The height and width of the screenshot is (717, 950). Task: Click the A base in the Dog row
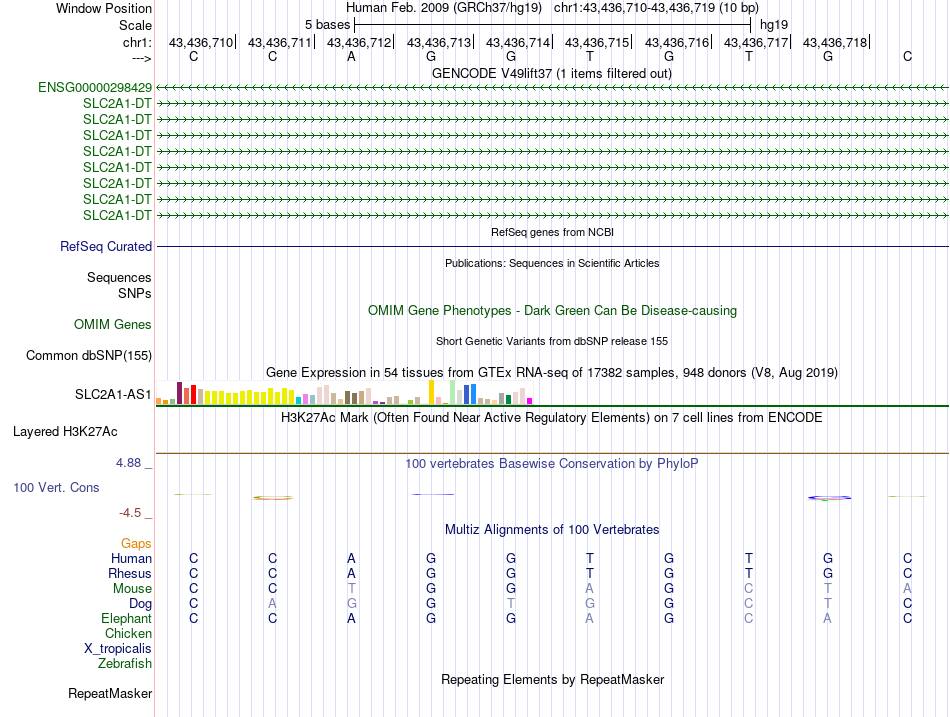click(x=273, y=604)
